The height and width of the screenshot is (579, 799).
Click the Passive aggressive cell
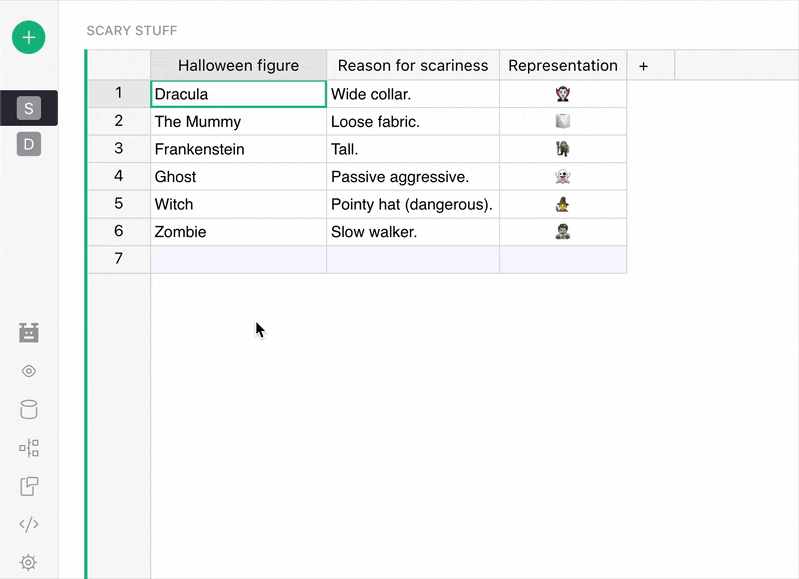coord(413,177)
